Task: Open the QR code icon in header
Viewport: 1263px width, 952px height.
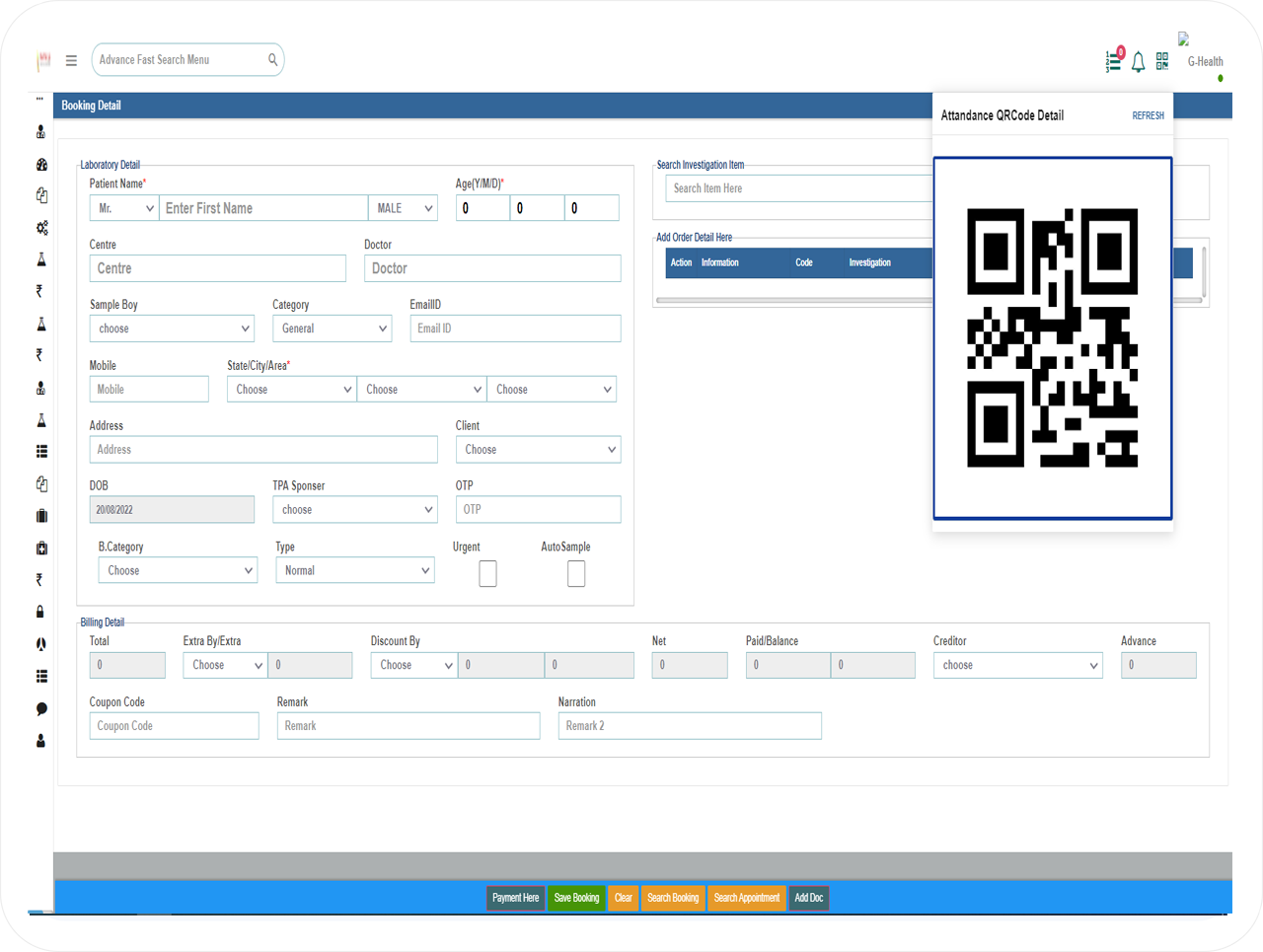Action: (x=1162, y=61)
